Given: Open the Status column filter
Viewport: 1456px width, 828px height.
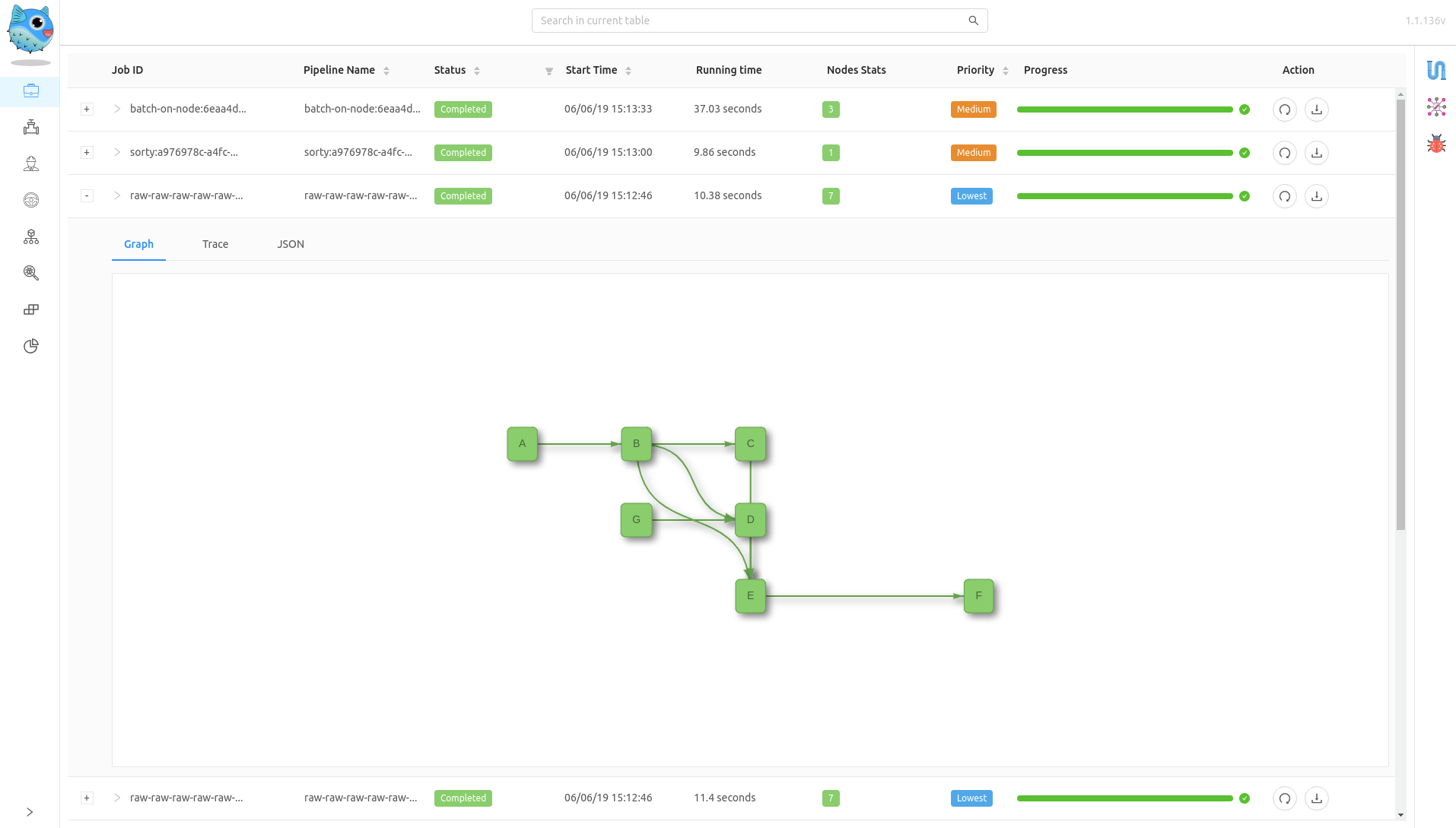Looking at the screenshot, I should click(548, 71).
